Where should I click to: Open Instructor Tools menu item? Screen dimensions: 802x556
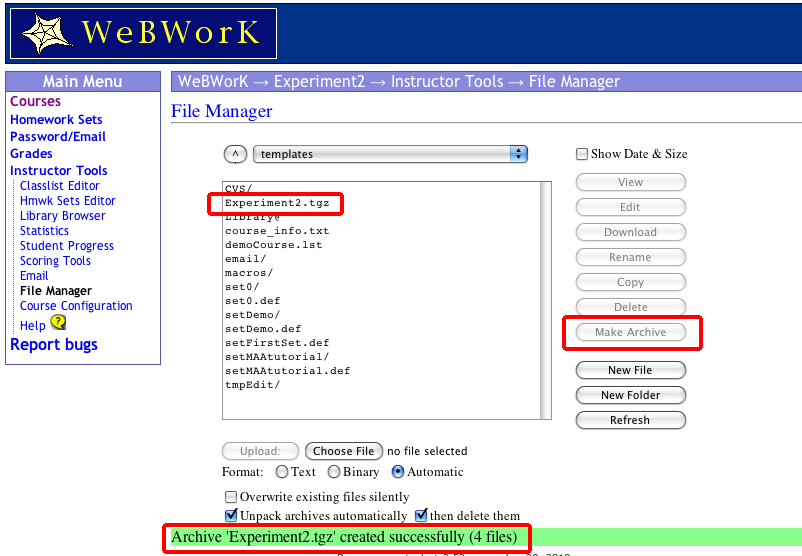coord(59,170)
